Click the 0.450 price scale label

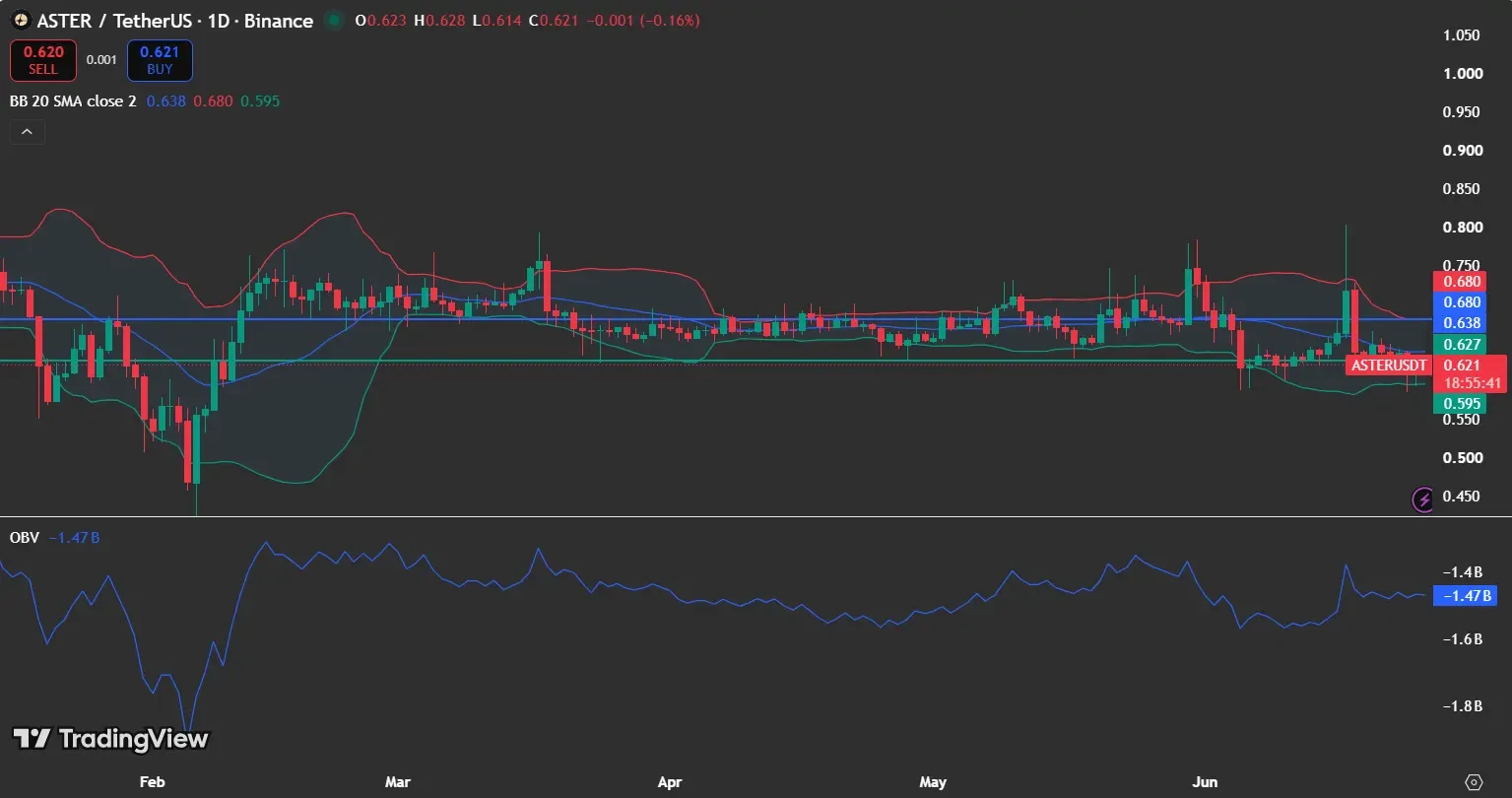tap(1463, 497)
